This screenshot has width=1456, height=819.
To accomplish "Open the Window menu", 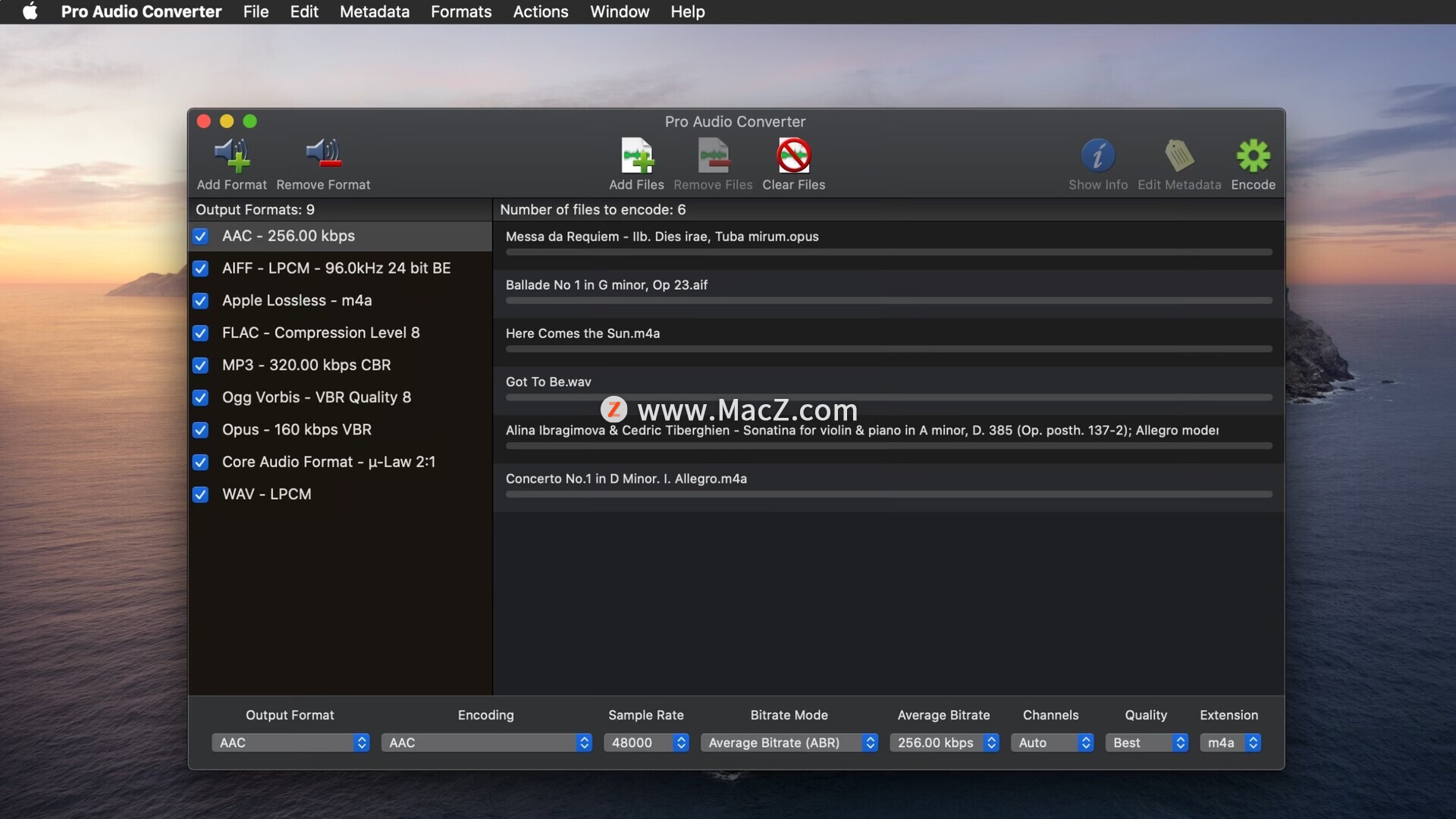I will pyautogui.click(x=620, y=11).
